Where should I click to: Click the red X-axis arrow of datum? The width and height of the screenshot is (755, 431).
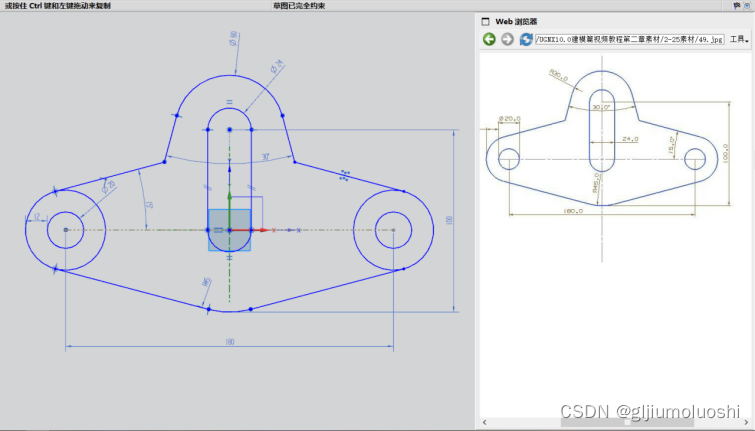tap(248, 230)
